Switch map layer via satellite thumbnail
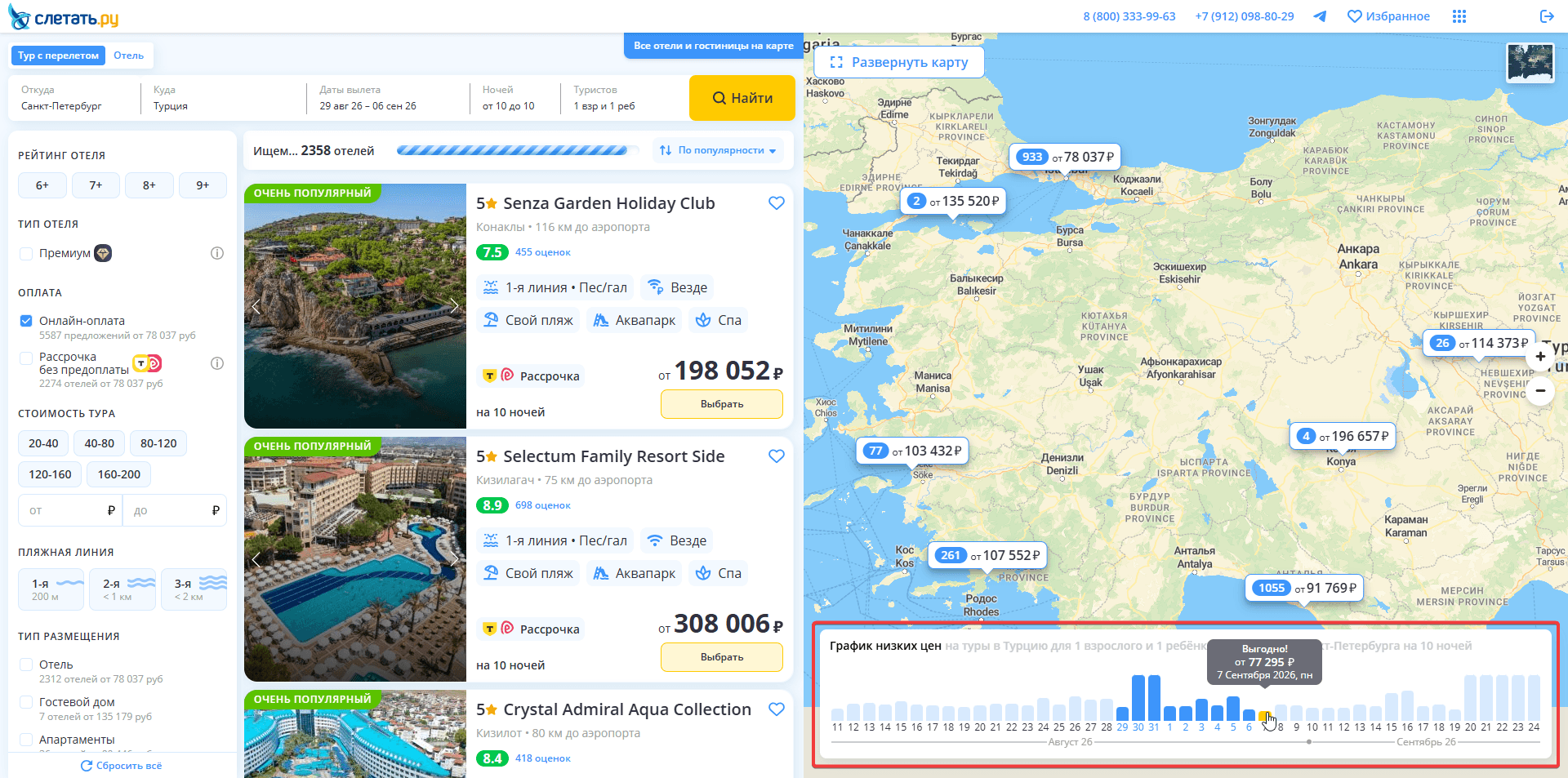Screen dimensions: 1568x778 click(1530, 63)
